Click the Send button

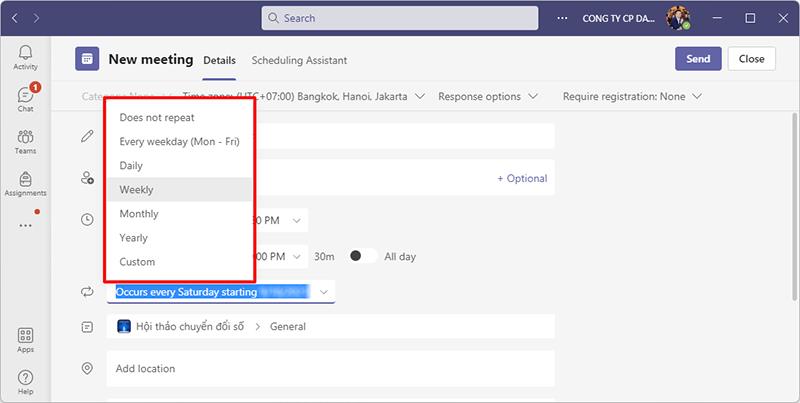(698, 59)
